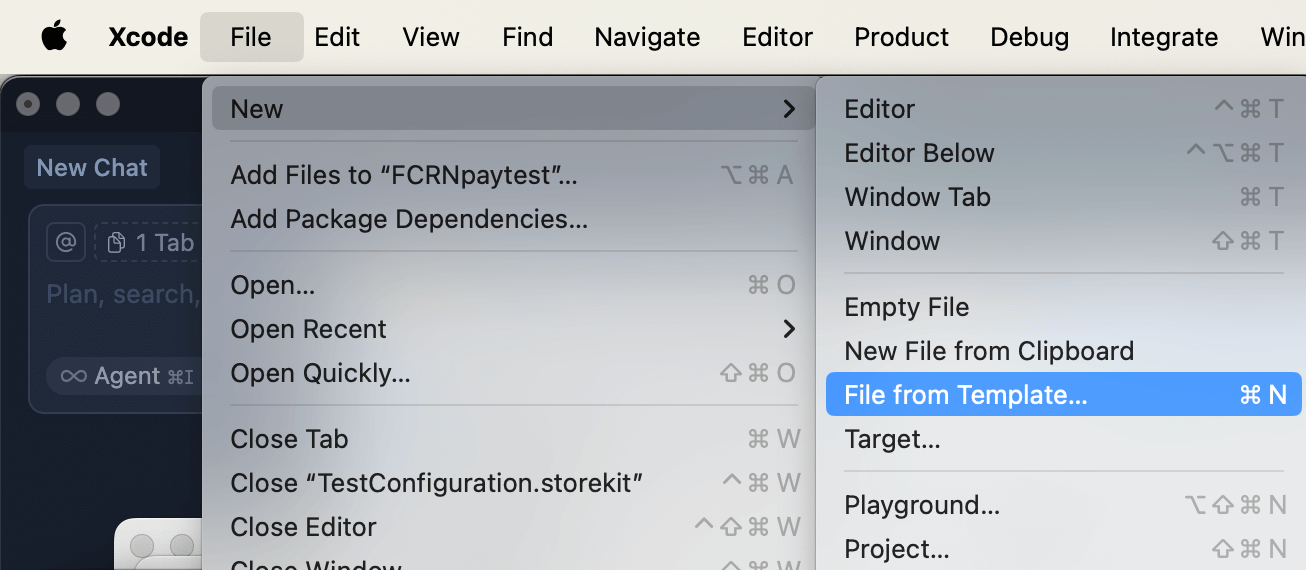
Task: Select Editor in the New submenu
Action: pyautogui.click(x=1064, y=109)
